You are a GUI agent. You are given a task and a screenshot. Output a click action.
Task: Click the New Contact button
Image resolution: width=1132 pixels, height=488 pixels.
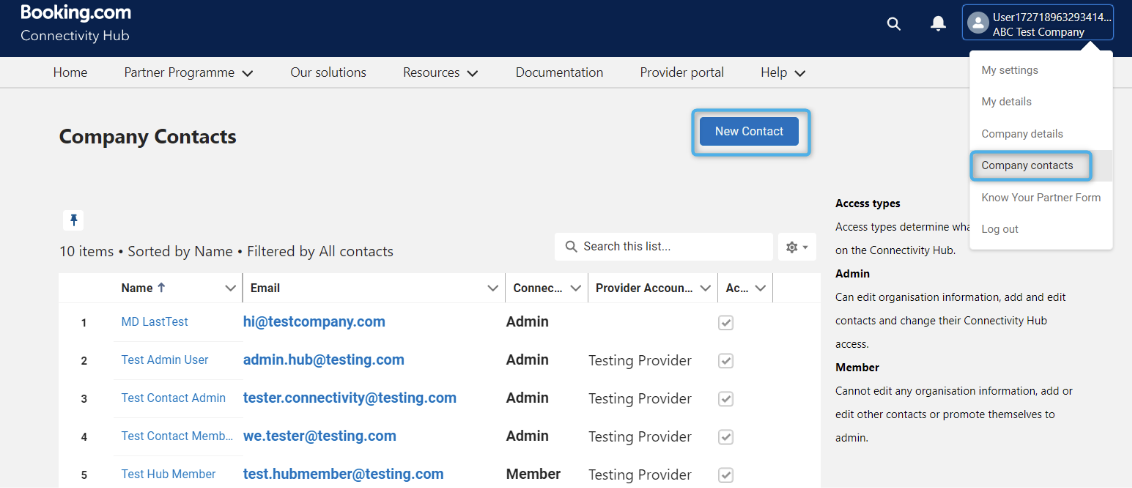coord(749,132)
